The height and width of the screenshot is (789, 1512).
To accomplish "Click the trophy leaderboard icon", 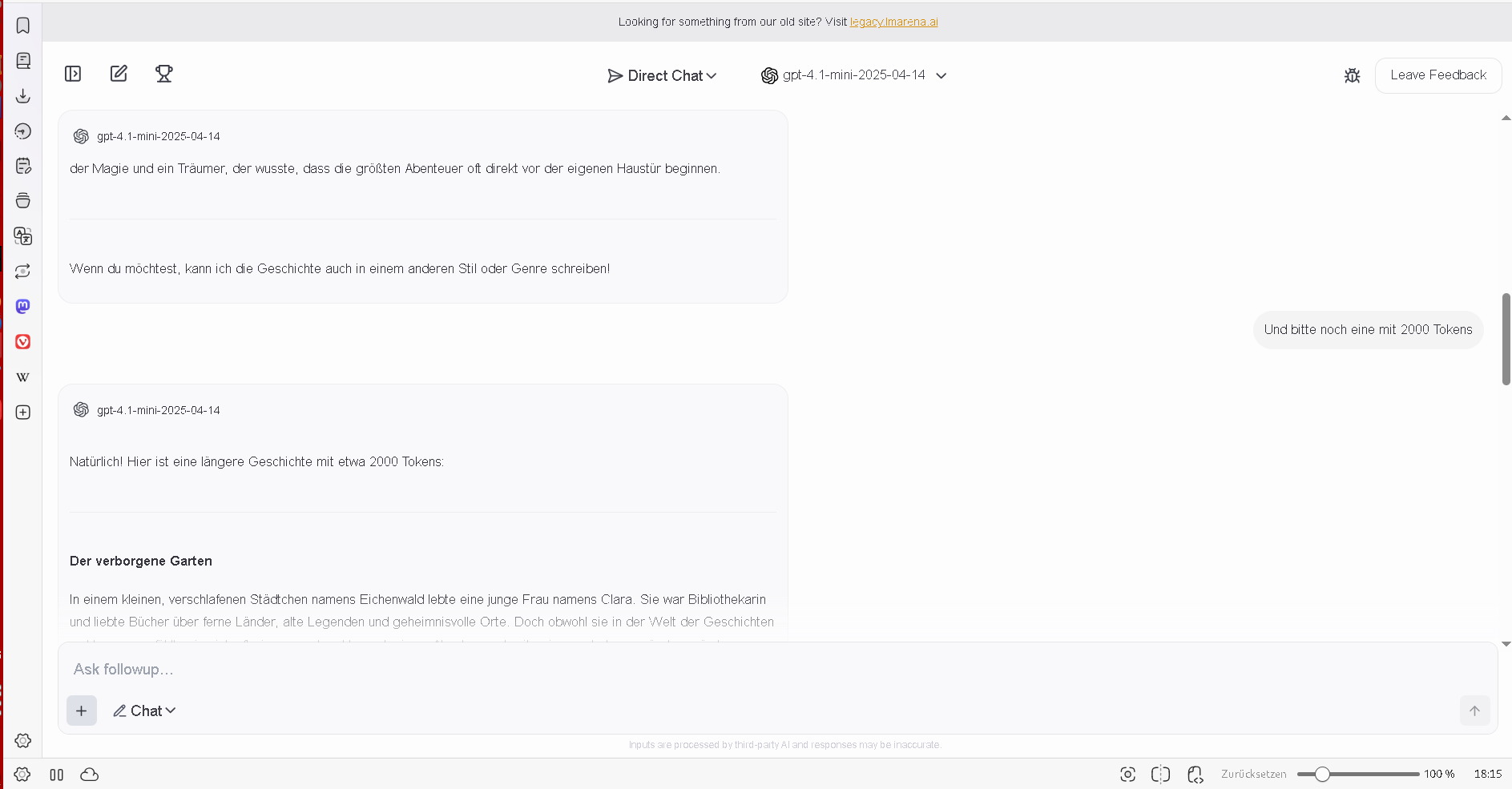I will click(164, 74).
